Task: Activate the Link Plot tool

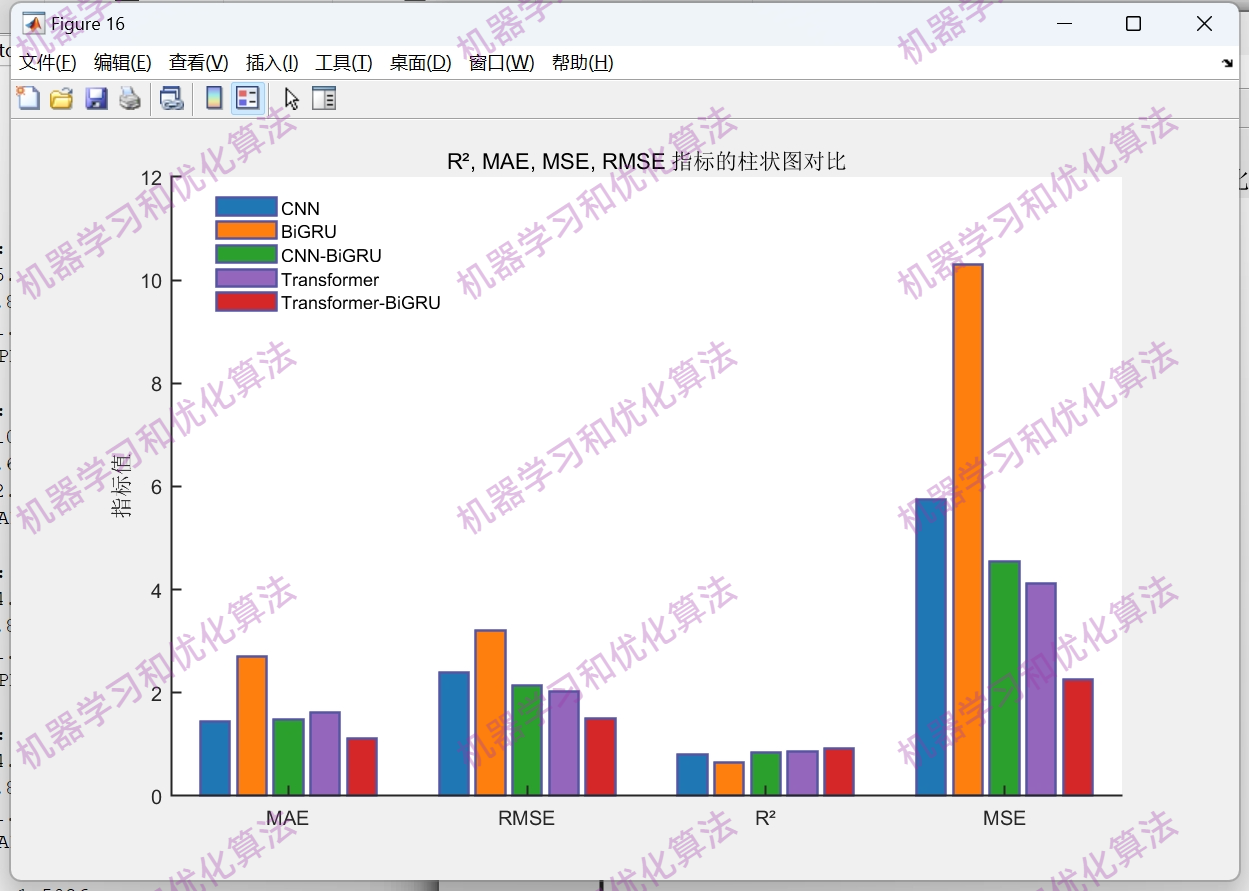Action: (x=171, y=97)
